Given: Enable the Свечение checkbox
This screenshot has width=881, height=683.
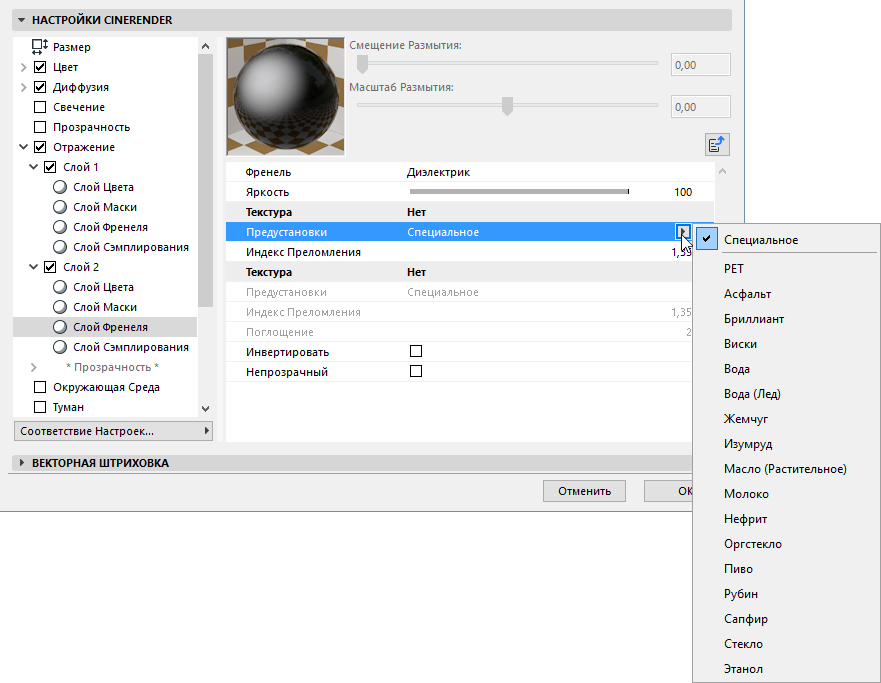Looking at the screenshot, I should click(40, 107).
